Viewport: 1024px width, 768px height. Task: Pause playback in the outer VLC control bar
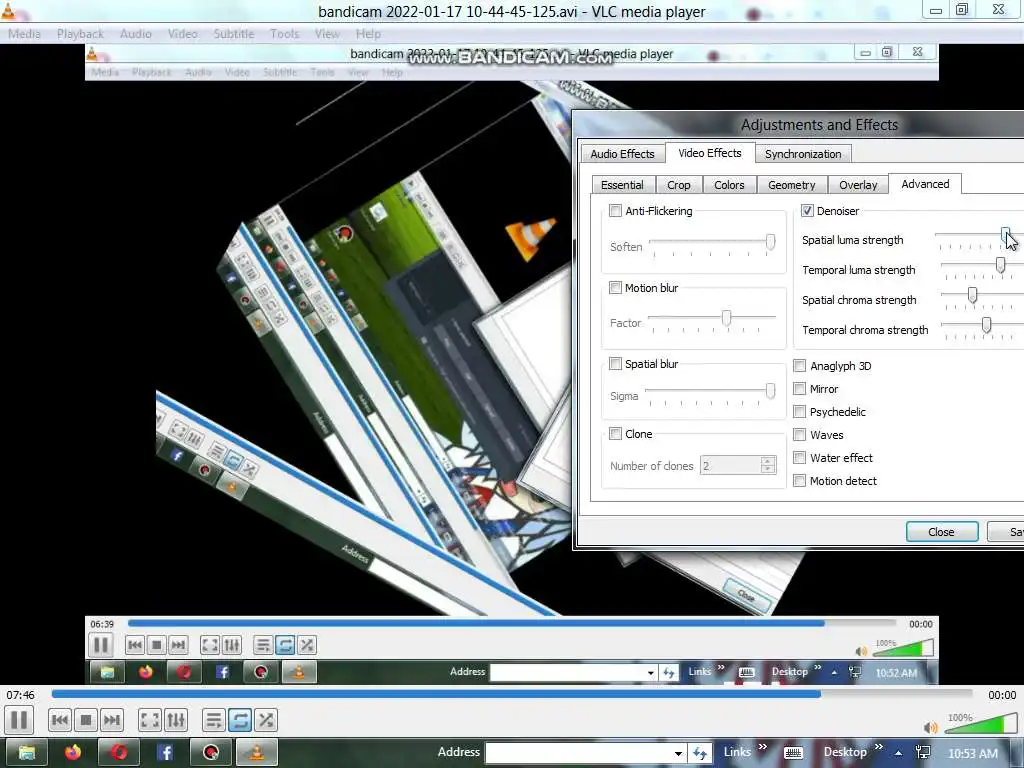click(20, 720)
